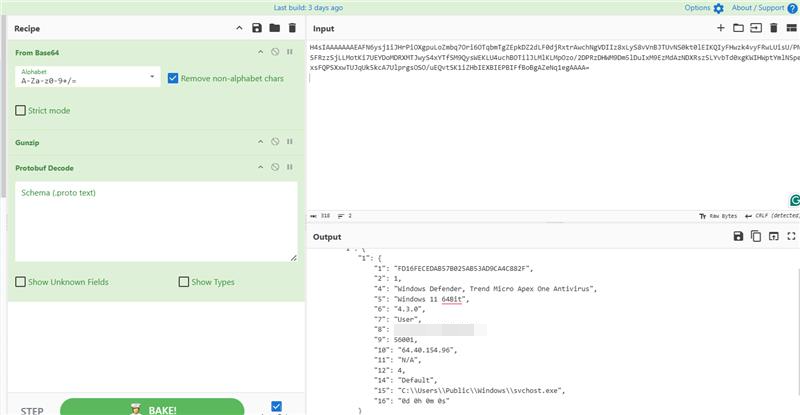Add a new input tab
The width and height of the screenshot is (800, 415).
point(720,28)
